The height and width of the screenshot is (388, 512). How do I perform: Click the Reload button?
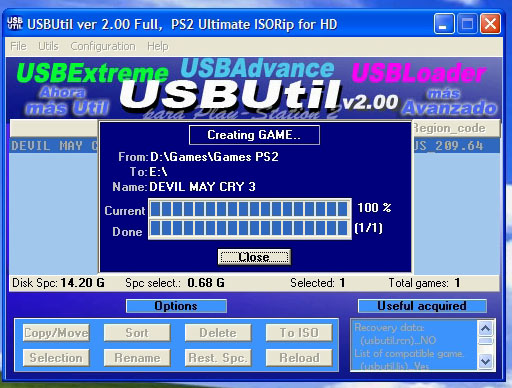[x=299, y=358]
